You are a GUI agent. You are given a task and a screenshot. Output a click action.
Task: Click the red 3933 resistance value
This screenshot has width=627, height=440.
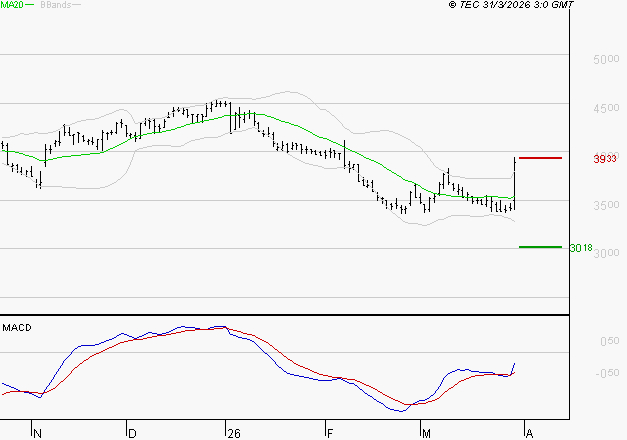pyautogui.click(x=605, y=159)
